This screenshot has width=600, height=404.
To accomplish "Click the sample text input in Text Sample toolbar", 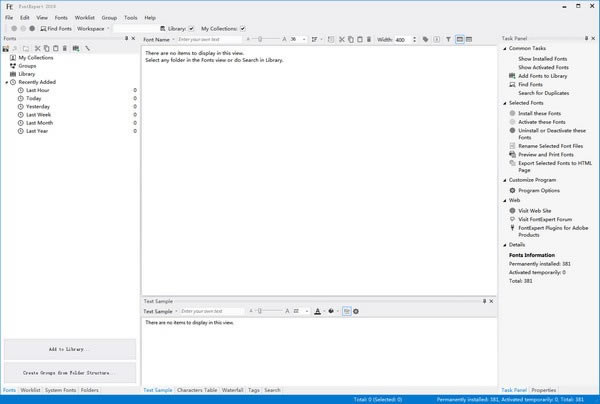I will tap(212, 311).
